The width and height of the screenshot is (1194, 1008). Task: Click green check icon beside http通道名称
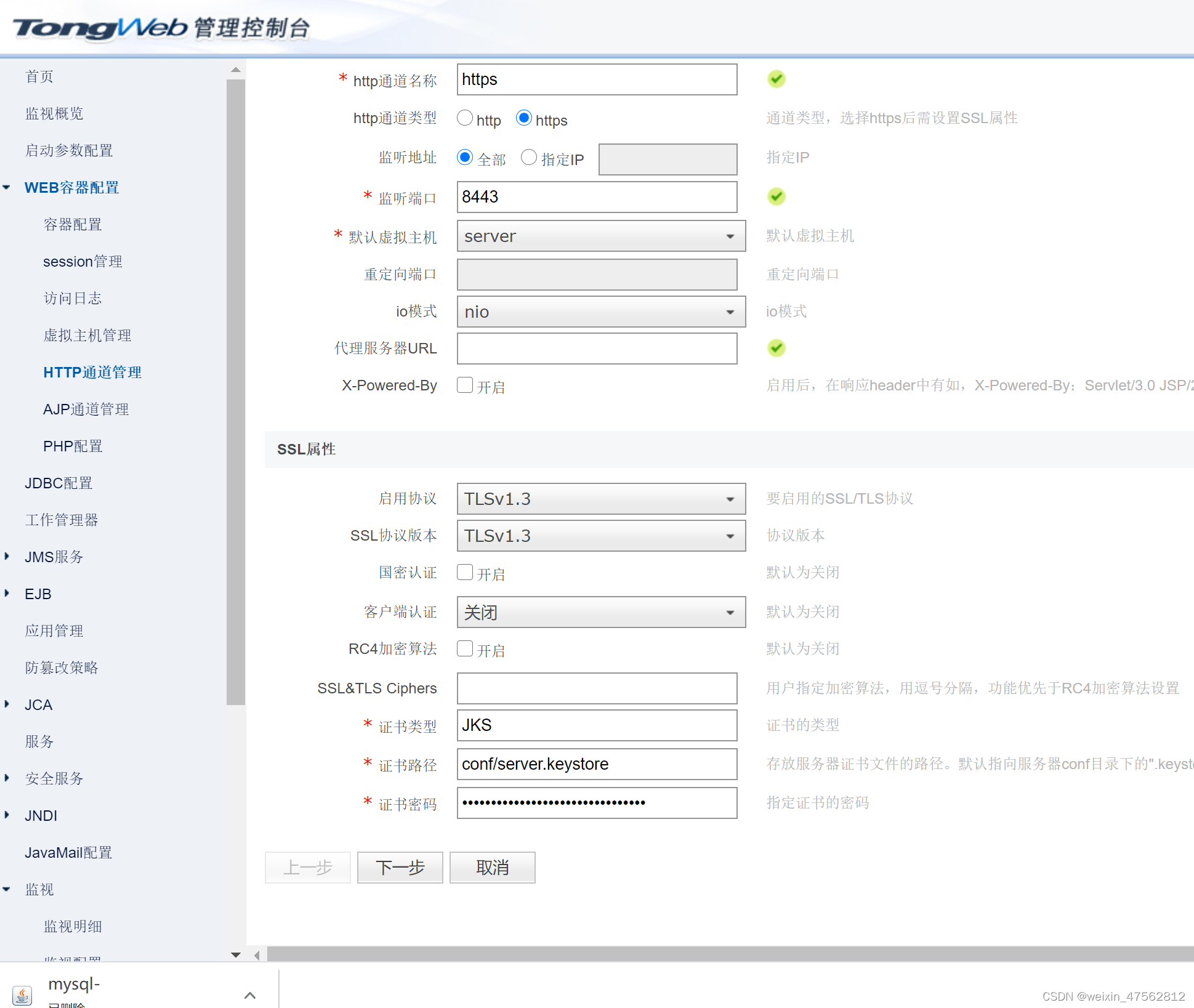tap(777, 79)
